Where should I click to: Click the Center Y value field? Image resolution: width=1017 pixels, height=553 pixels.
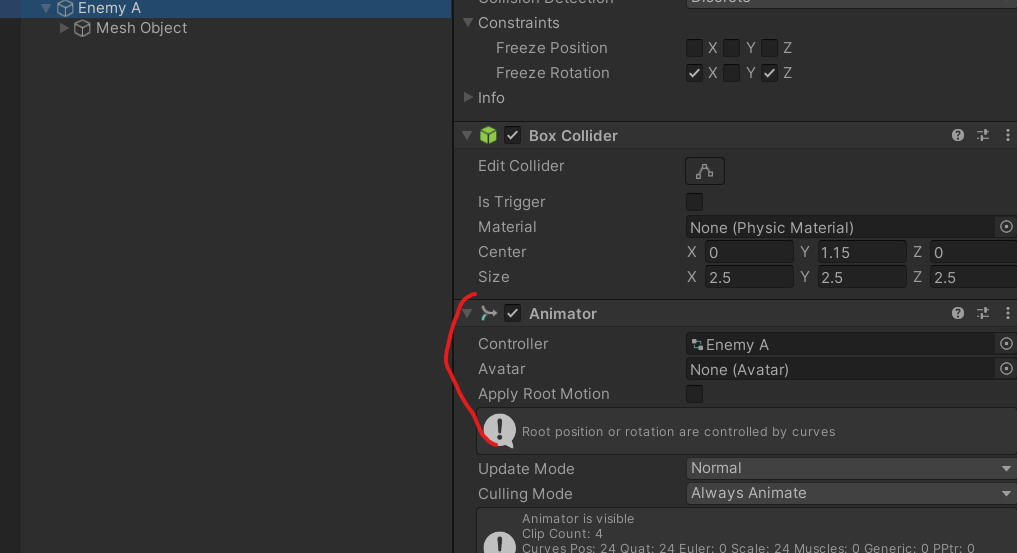click(x=862, y=252)
